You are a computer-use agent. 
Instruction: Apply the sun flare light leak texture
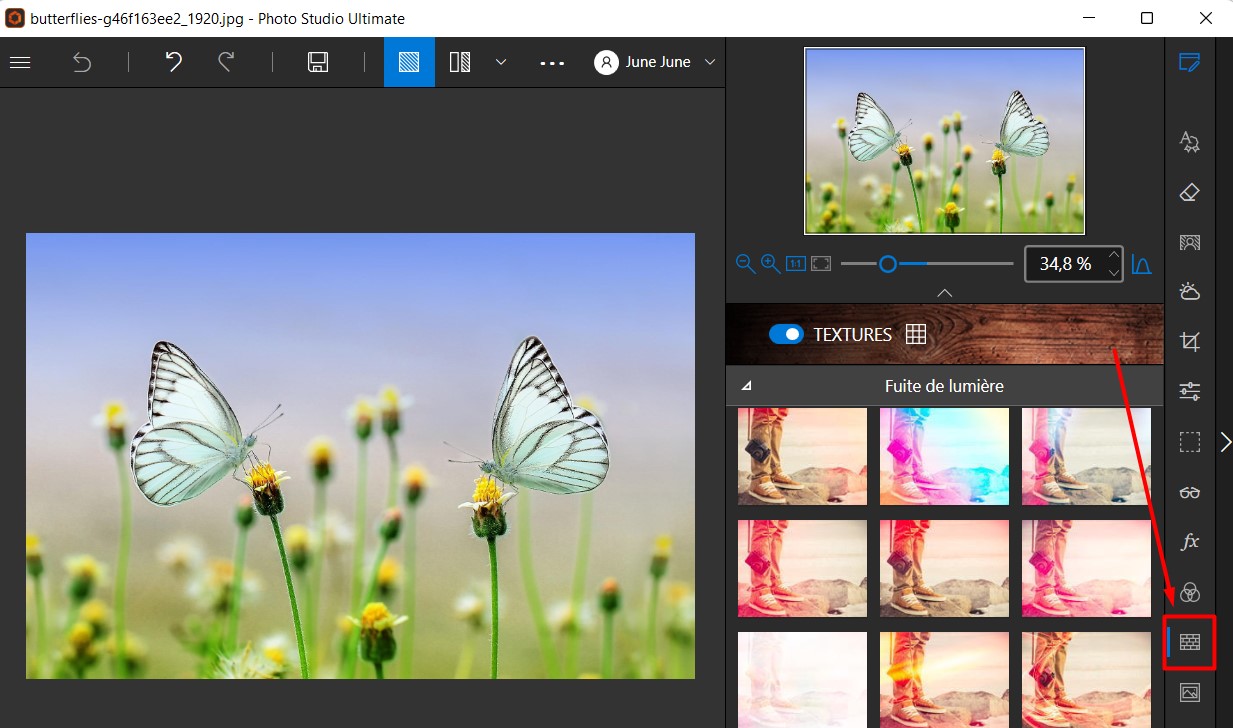tap(944, 680)
